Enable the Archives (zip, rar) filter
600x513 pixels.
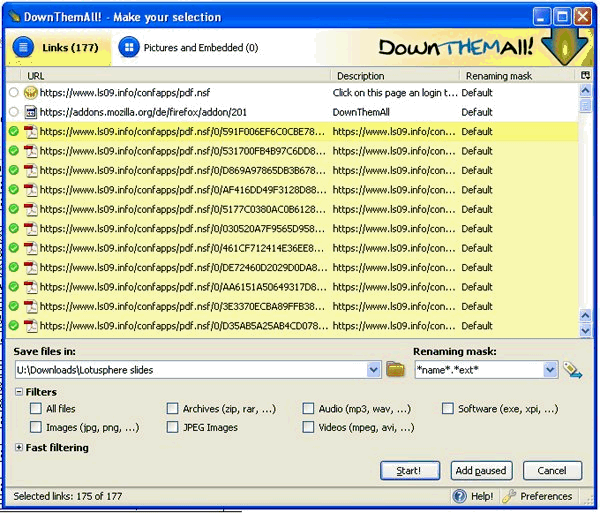coord(173,409)
